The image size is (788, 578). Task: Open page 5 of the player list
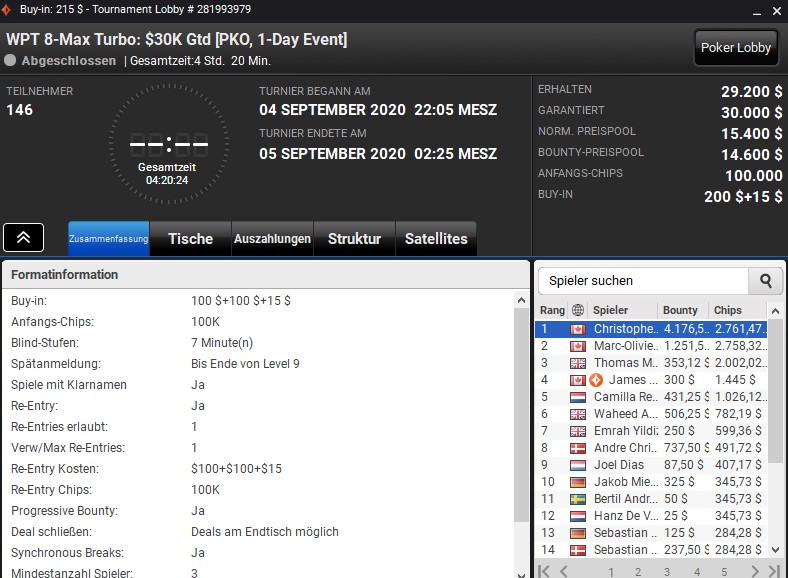pos(724,572)
